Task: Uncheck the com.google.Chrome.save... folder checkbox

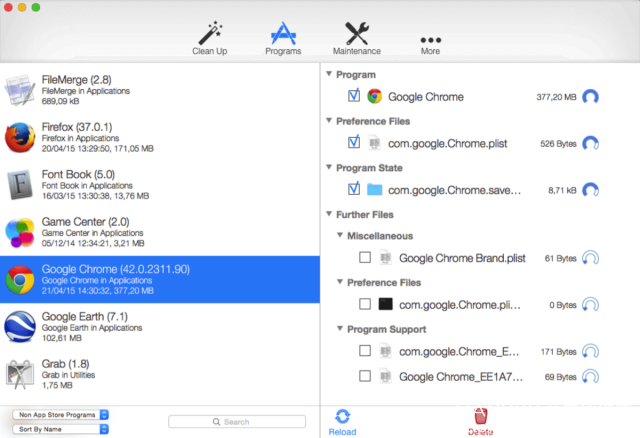Action: (x=354, y=189)
